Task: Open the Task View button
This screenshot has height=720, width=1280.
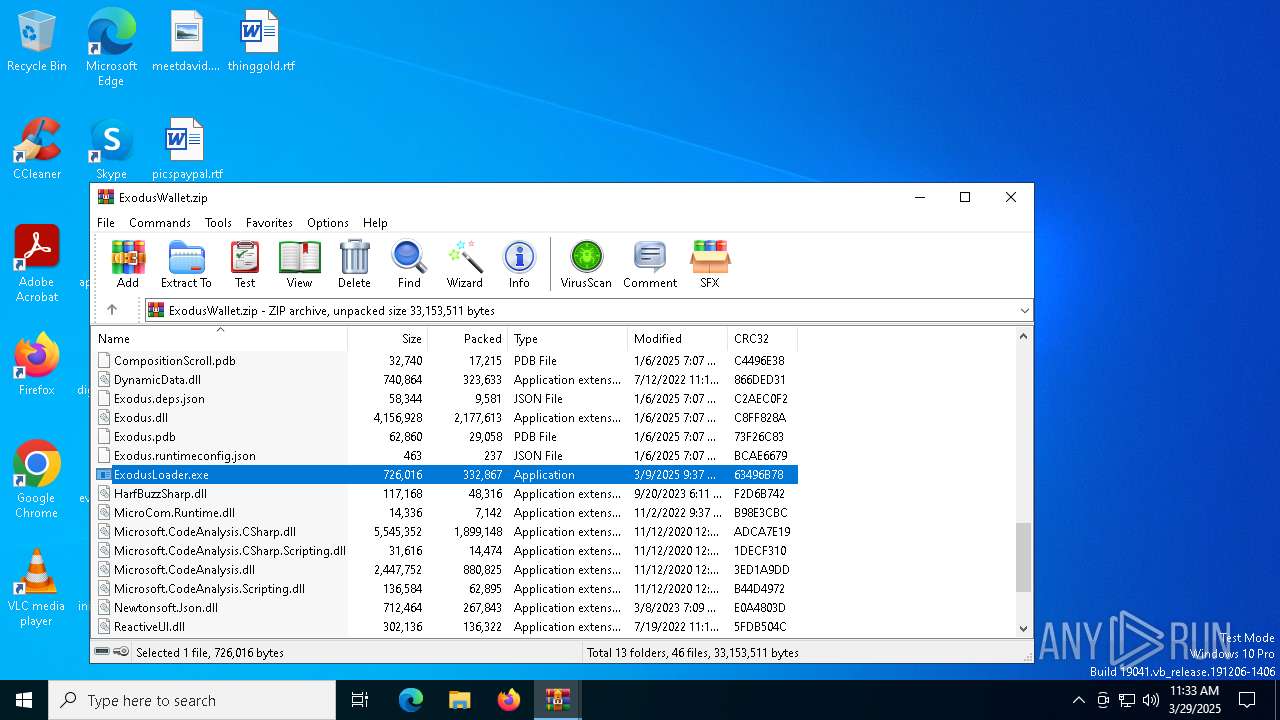Action: (360, 700)
